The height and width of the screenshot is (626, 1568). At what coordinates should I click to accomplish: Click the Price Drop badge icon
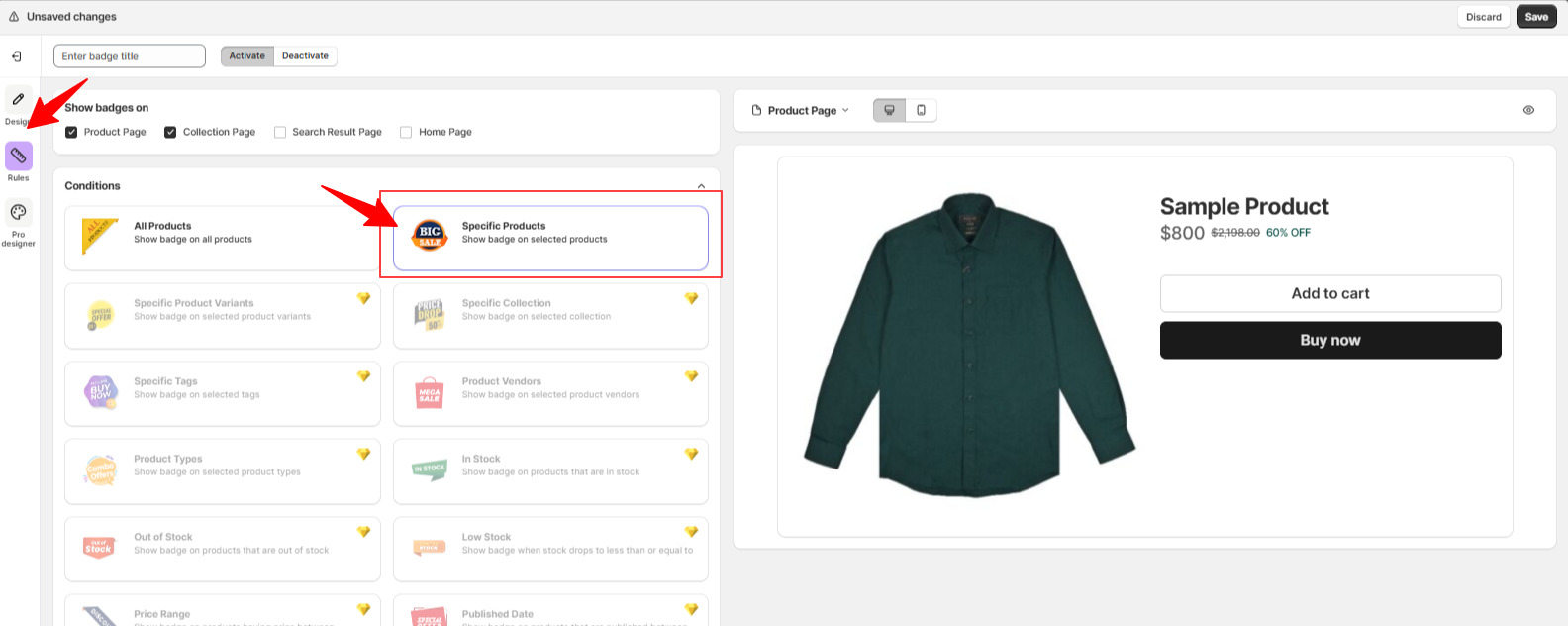click(430, 315)
